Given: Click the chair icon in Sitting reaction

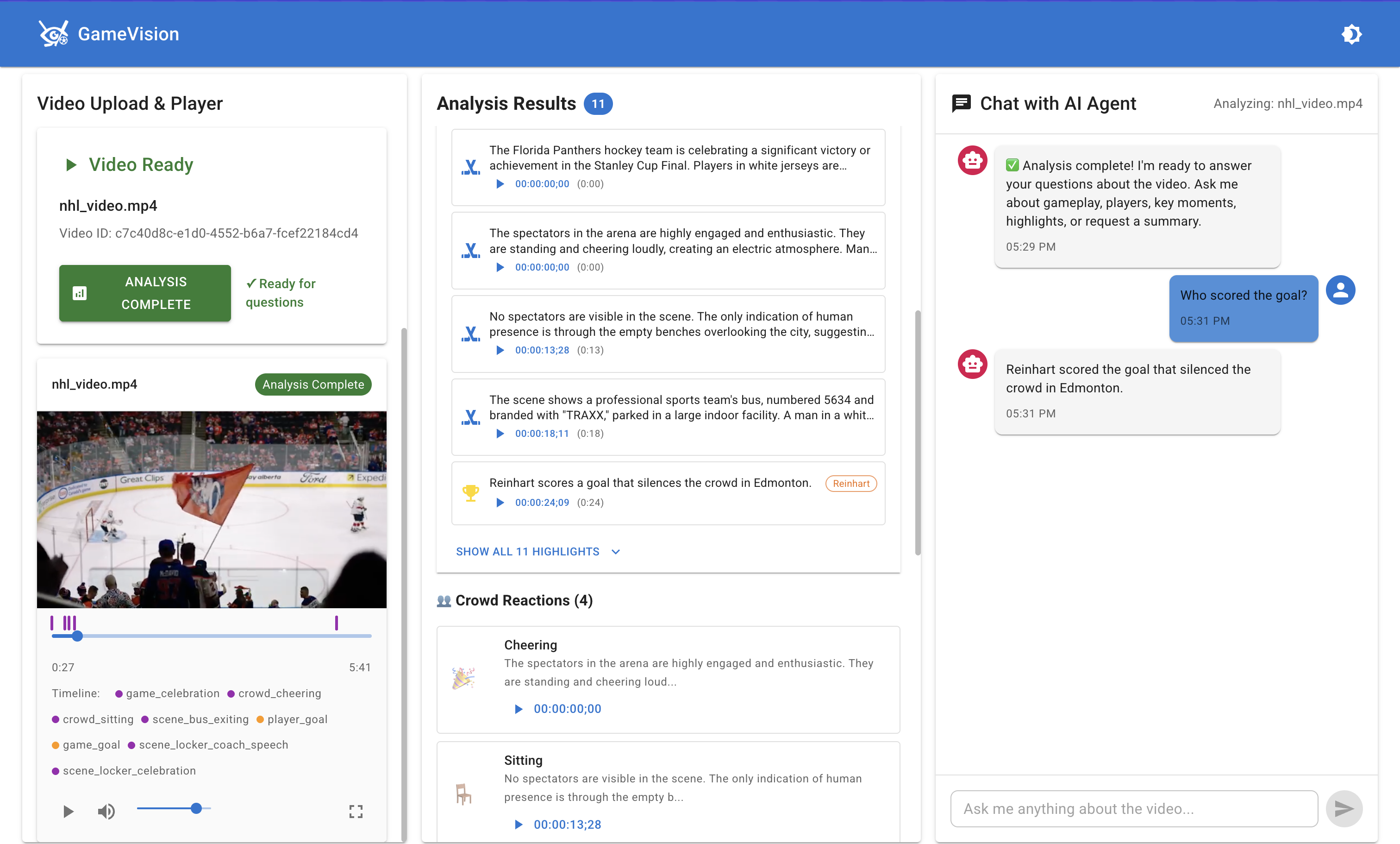Looking at the screenshot, I should point(463,794).
